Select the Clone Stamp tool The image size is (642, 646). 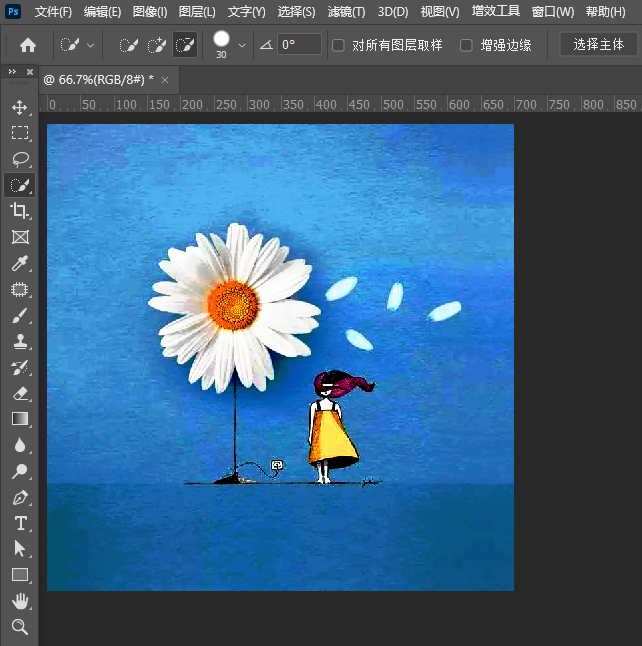[x=20, y=342]
